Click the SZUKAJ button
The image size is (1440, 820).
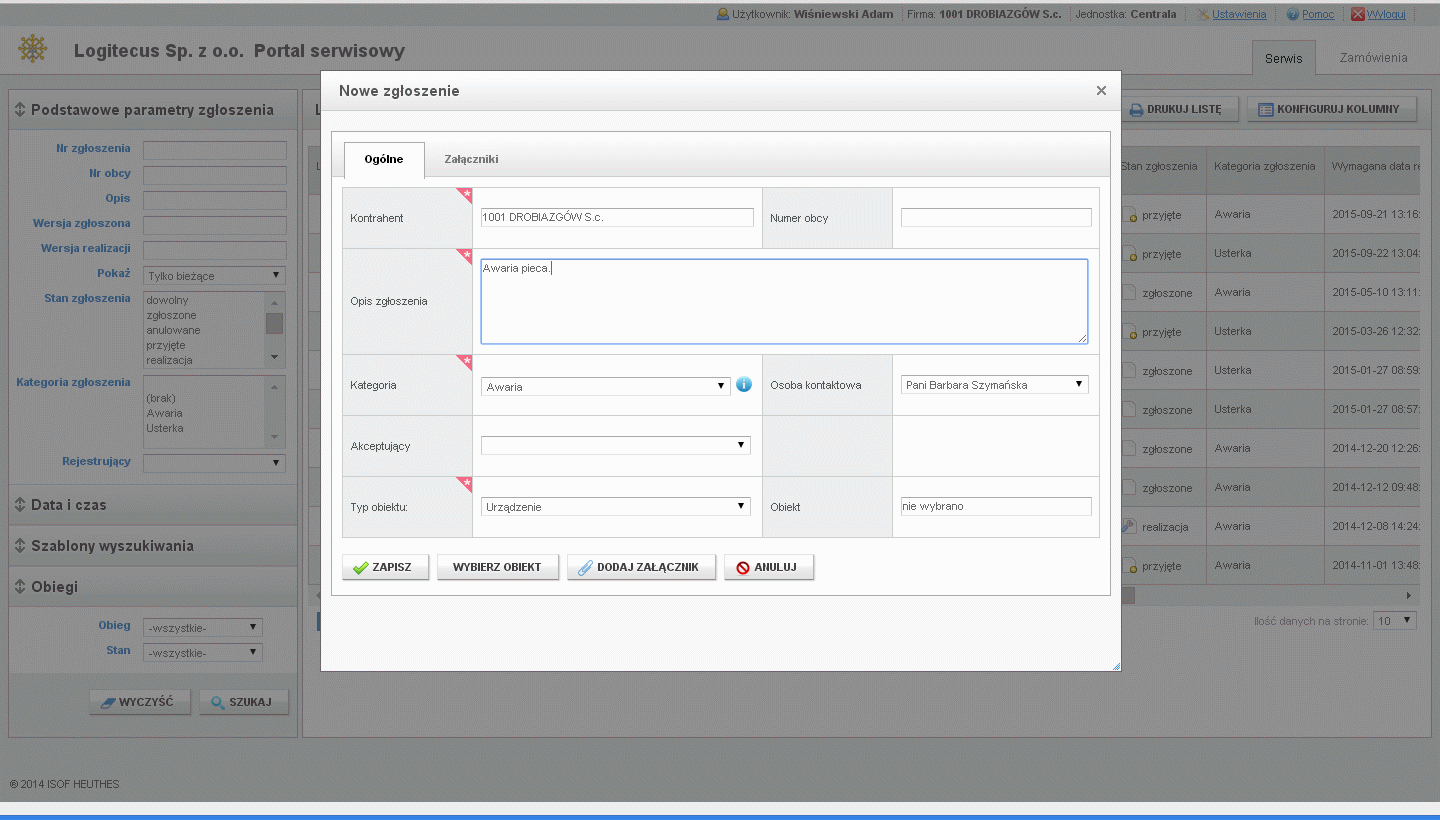[244, 702]
